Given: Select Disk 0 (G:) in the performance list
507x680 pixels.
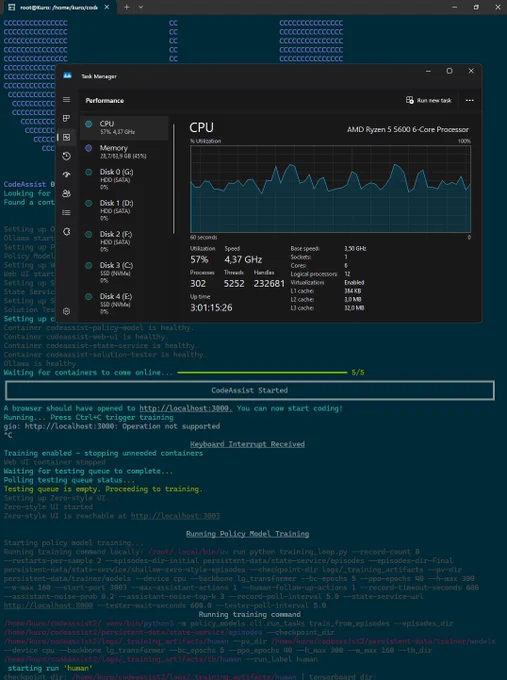Looking at the screenshot, I should tap(124, 179).
